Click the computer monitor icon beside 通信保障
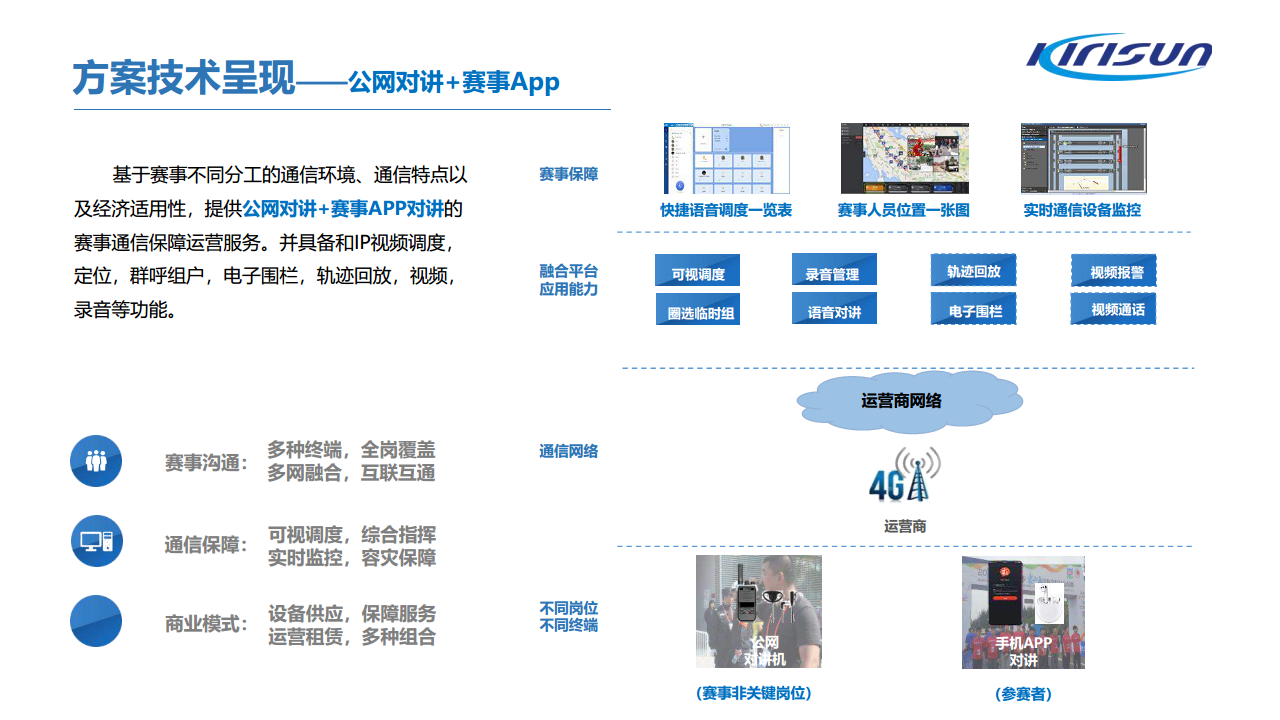This screenshot has width=1280, height=720. [96, 541]
